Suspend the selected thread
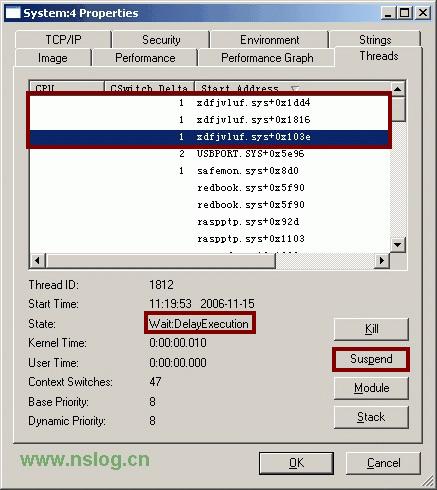 [x=371, y=359]
